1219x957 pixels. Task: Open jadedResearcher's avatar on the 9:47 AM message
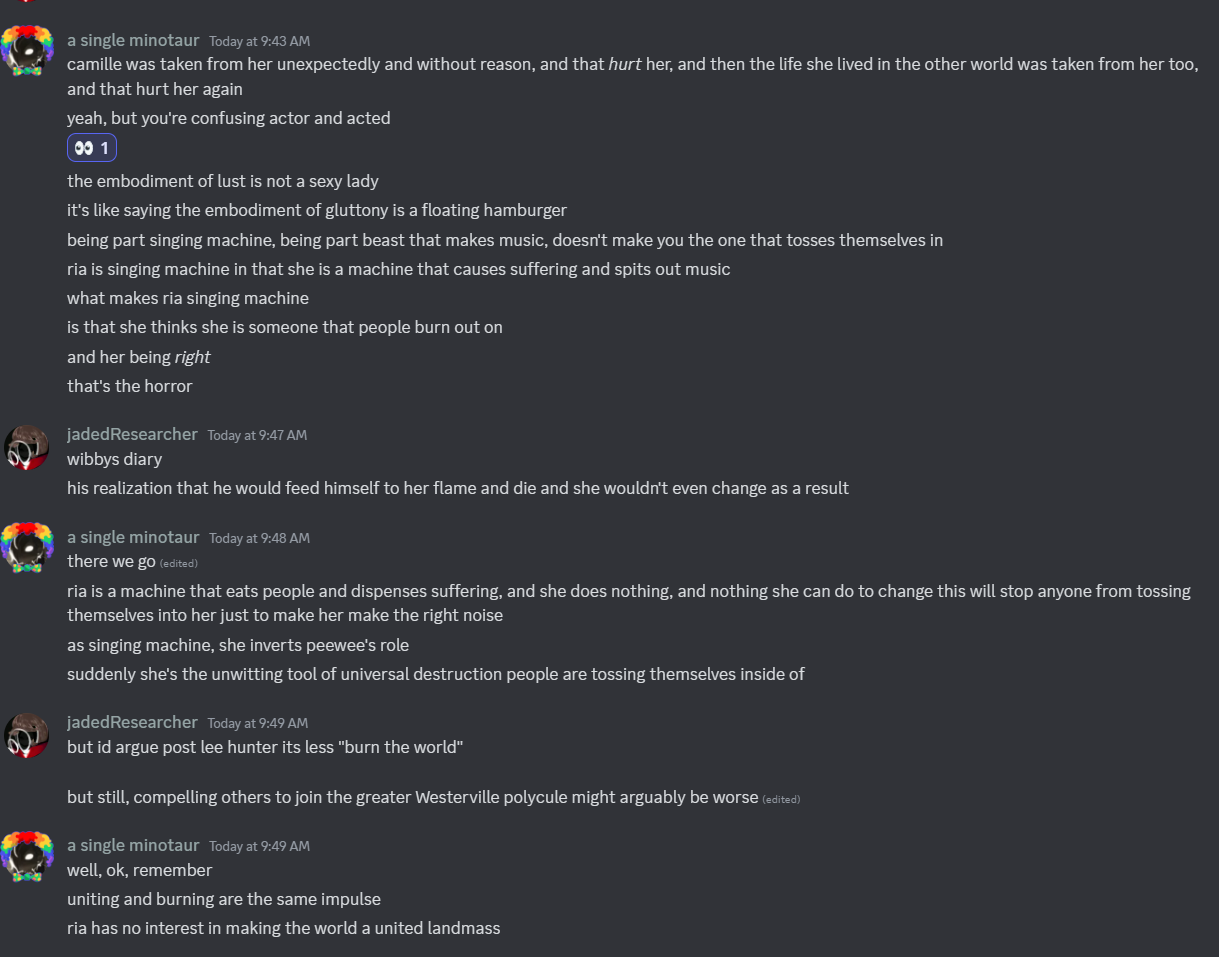27,446
